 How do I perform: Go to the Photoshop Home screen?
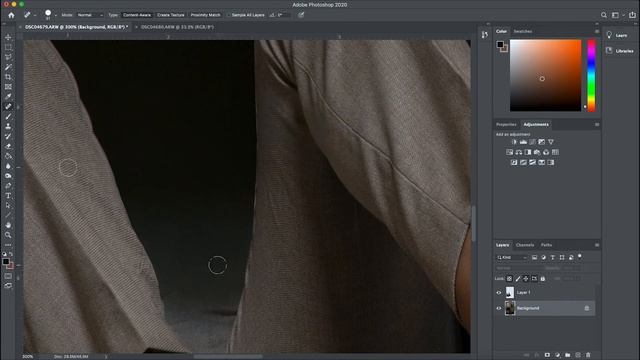click(11, 15)
